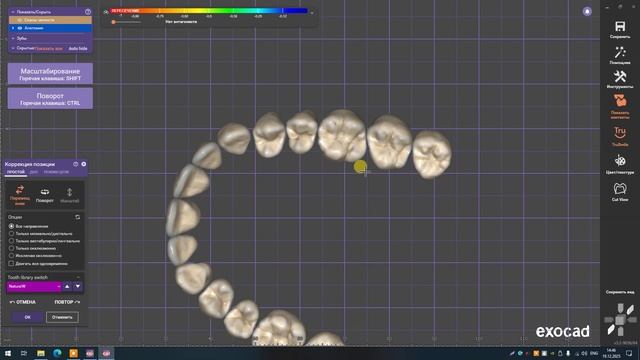Viewport: 640px width, 360px height.
Task: Click the ПОВТОР redo button
Action: (67, 302)
